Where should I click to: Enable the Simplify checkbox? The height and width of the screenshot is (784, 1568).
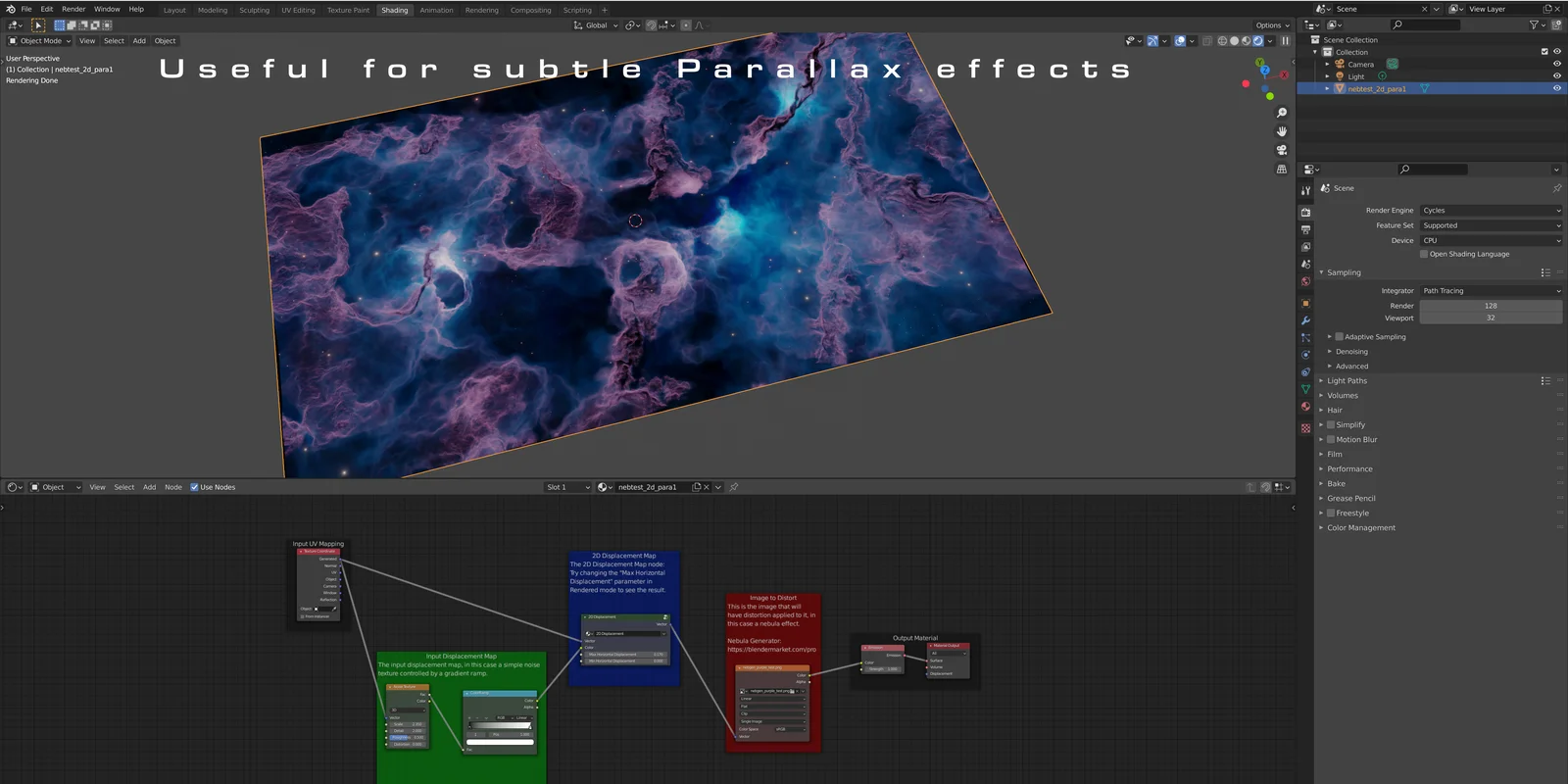(1331, 425)
